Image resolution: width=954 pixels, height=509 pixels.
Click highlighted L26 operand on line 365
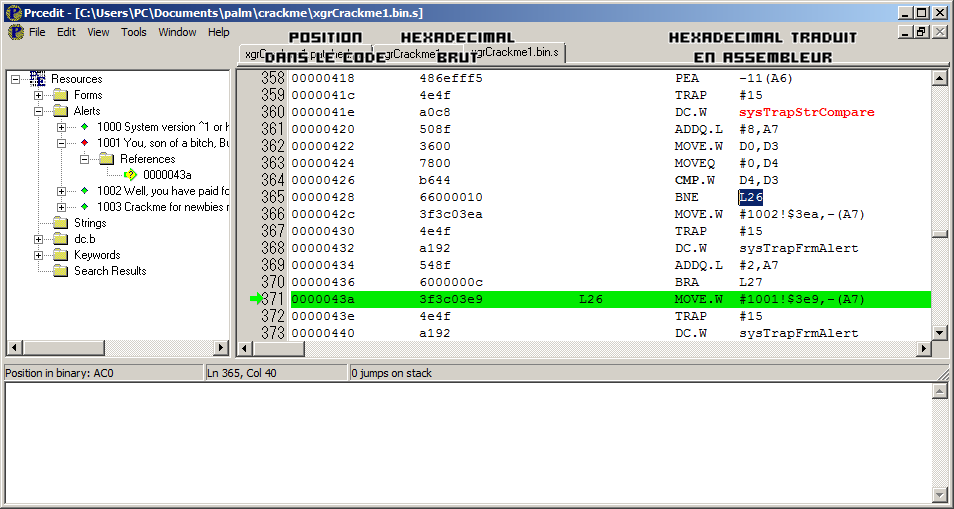click(751, 197)
